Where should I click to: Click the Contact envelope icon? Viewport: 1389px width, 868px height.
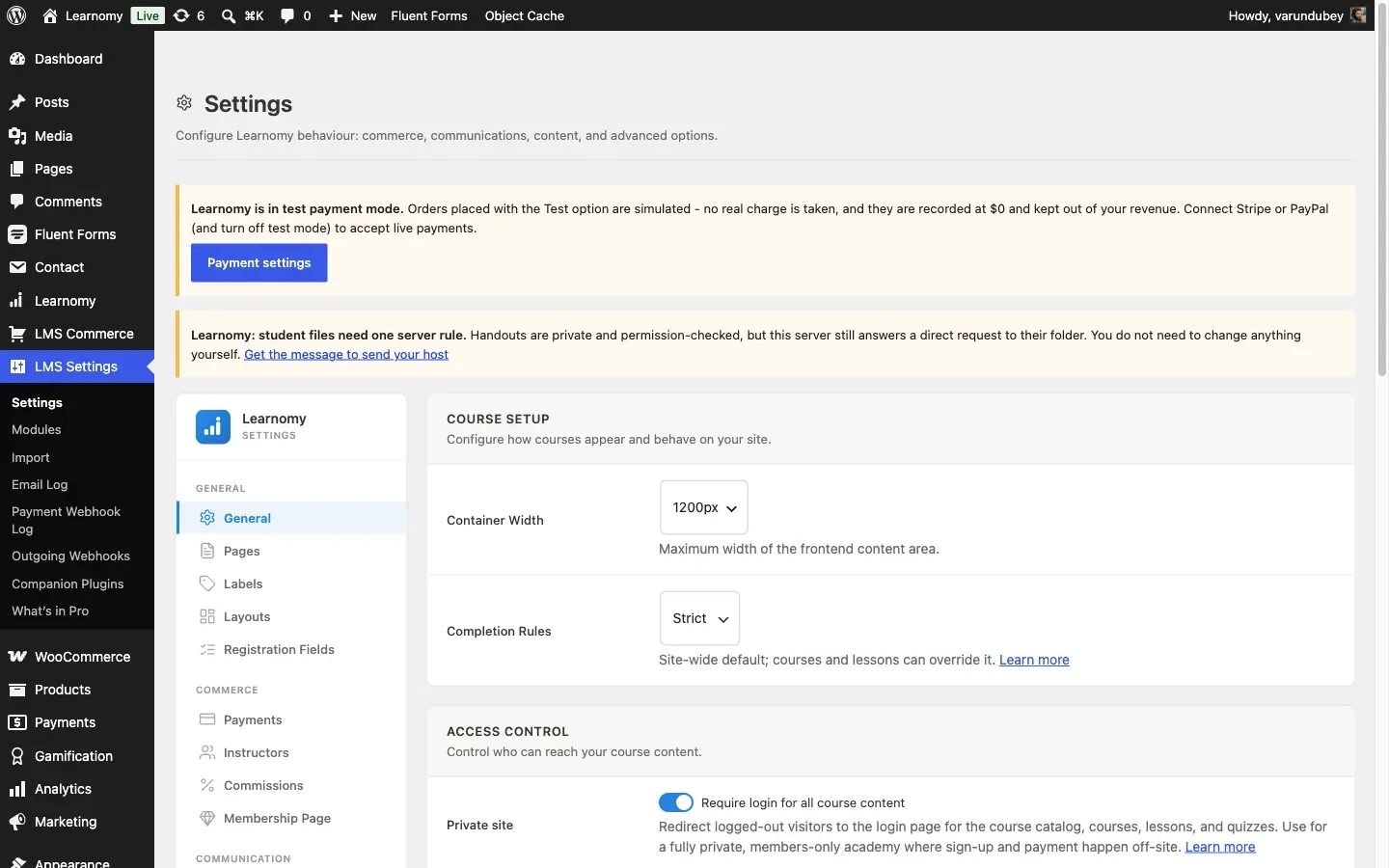click(x=17, y=267)
